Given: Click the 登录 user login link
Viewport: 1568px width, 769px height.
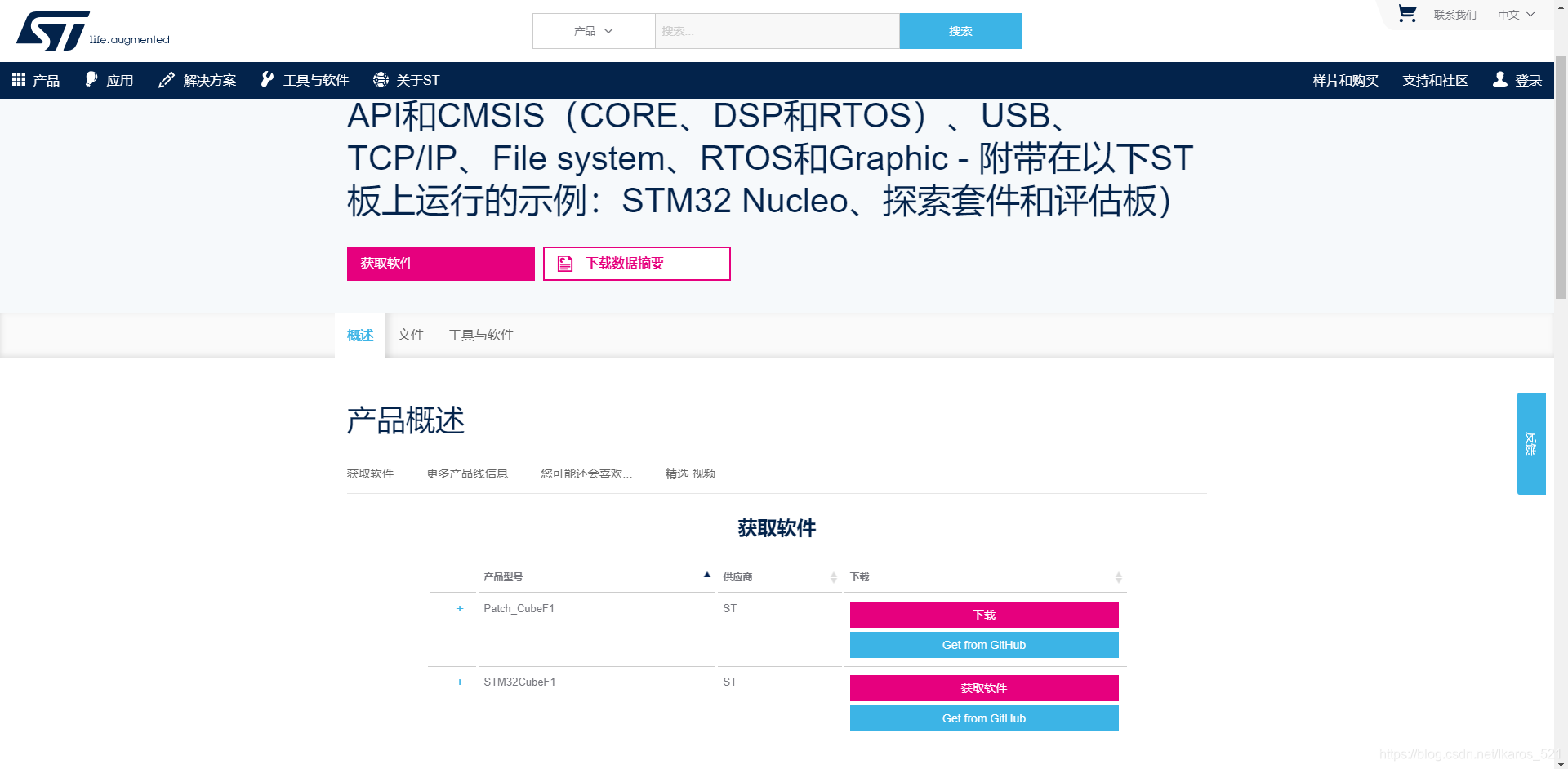Looking at the screenshot, I should (x=1517, y=80).
